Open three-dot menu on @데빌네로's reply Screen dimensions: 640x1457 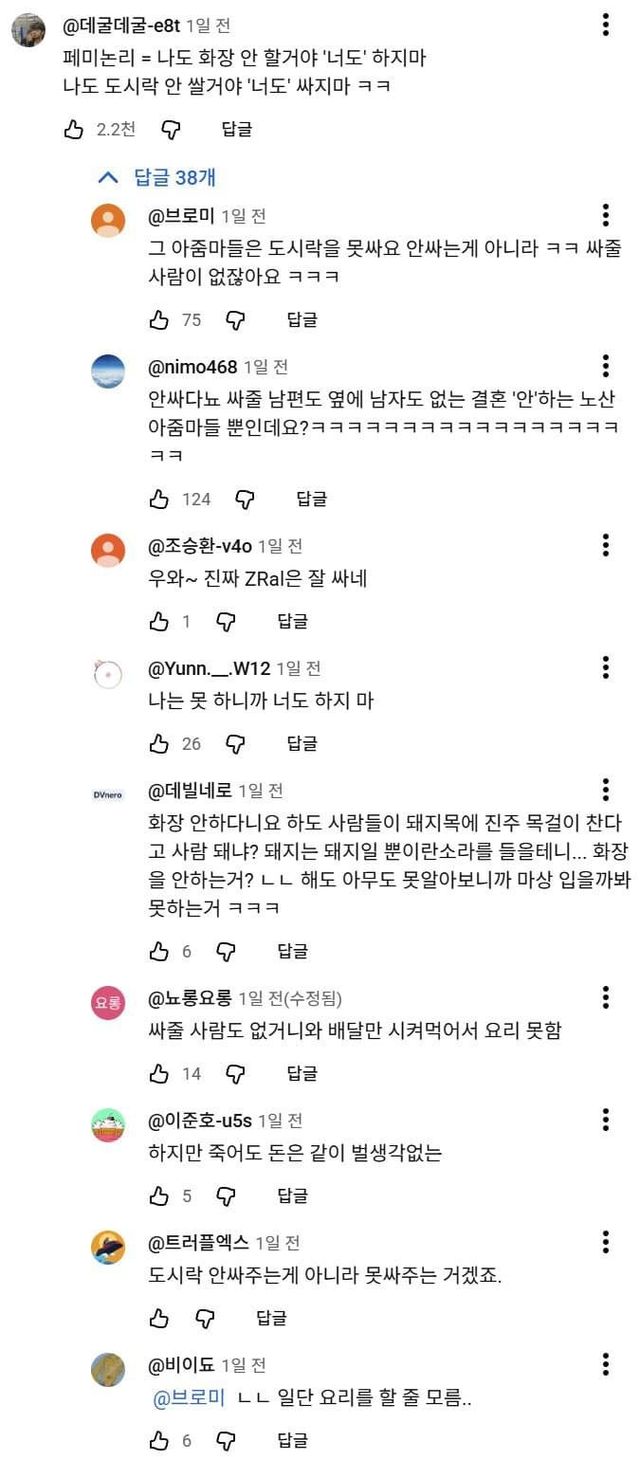606,790
